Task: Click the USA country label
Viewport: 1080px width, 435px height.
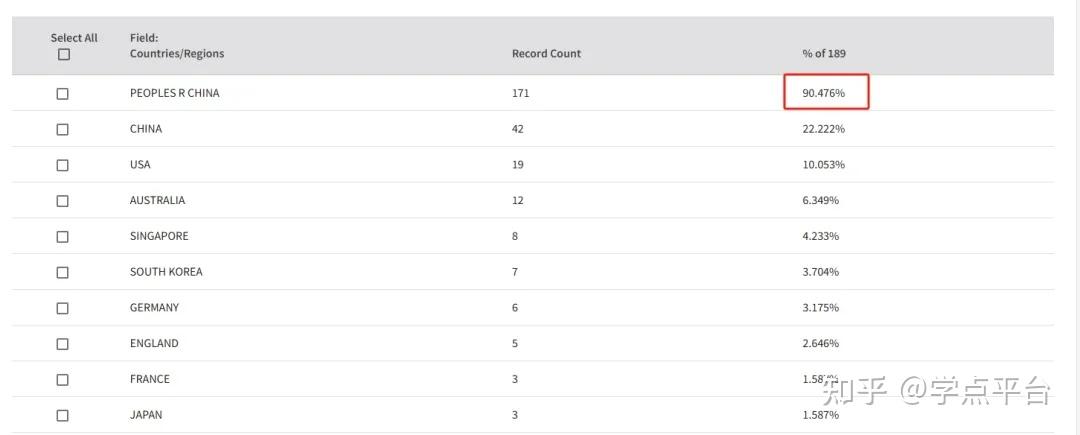Action: coord(140,165)
